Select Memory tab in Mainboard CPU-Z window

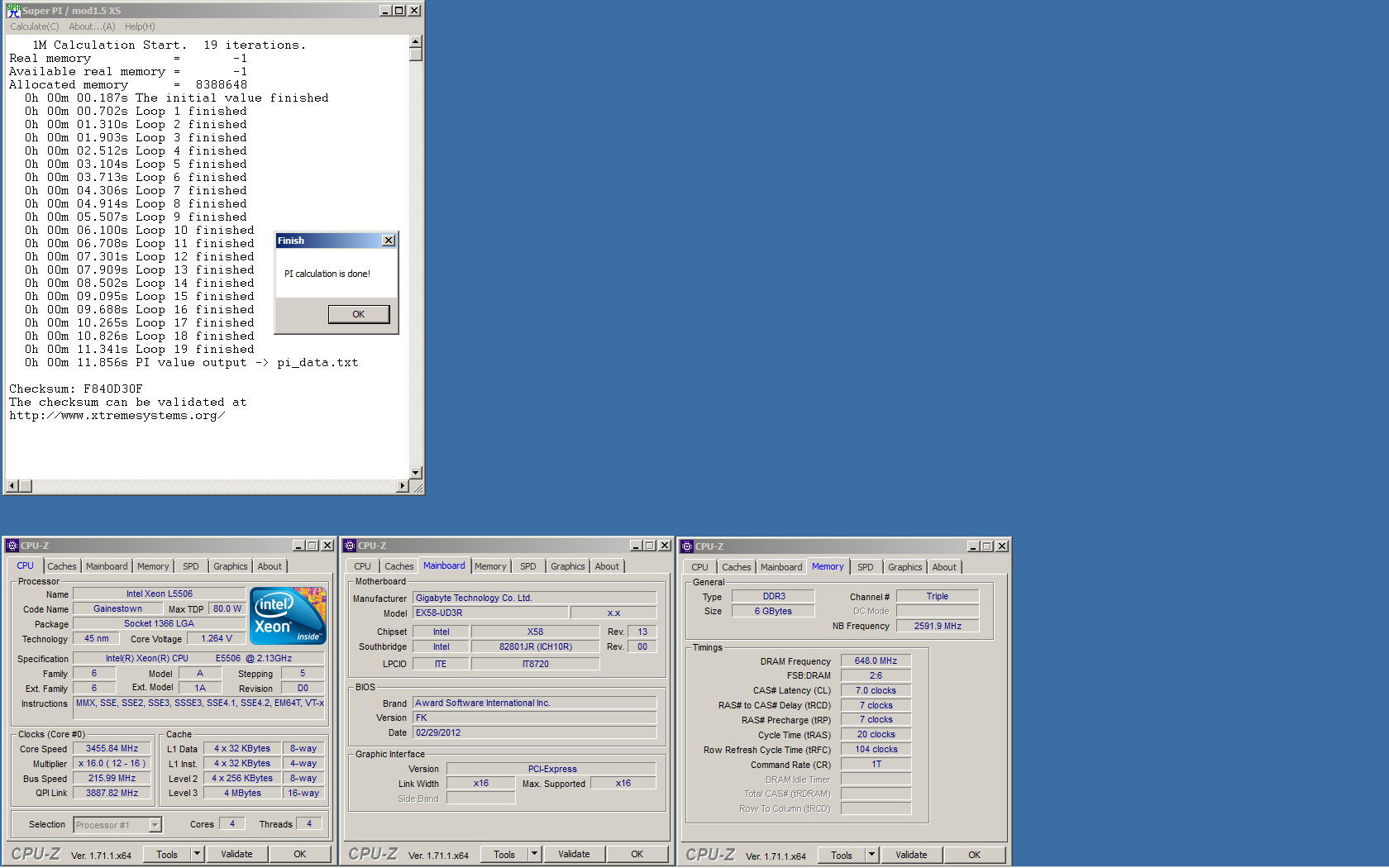pyautogui.click(x=490, y=566)
